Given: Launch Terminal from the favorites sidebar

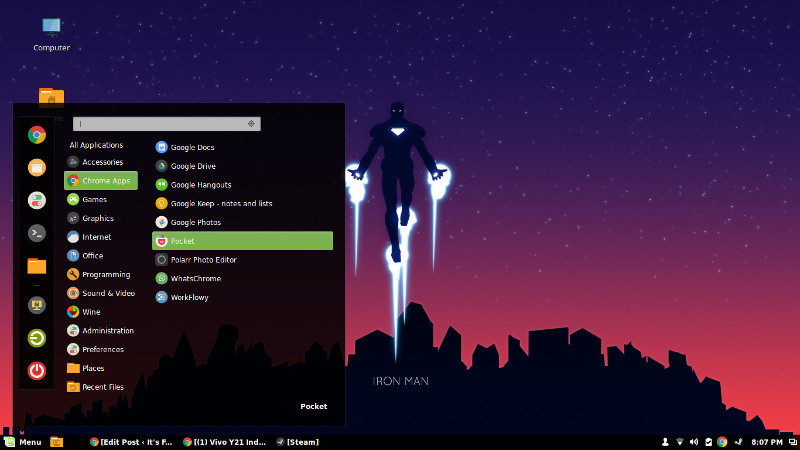Looking at the screenshot, I should (x=37, y=233).
